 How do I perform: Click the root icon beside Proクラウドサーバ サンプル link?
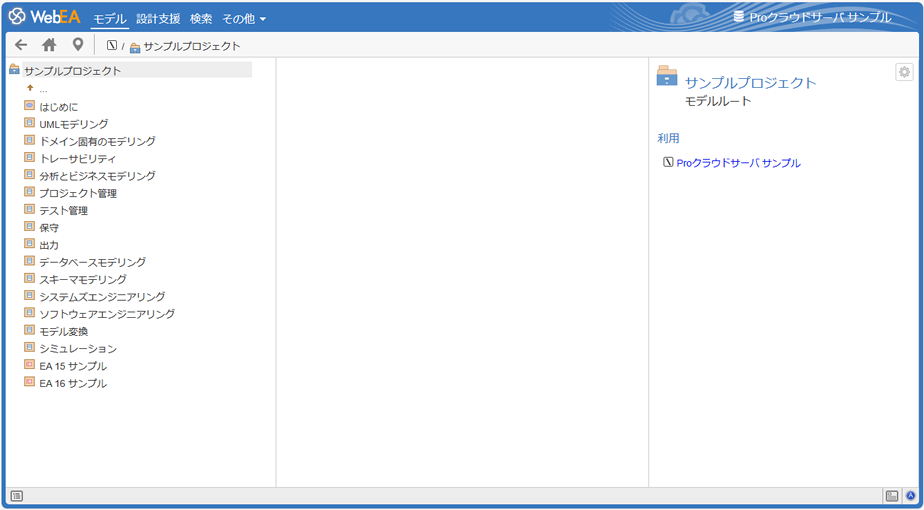pos(668,162)
